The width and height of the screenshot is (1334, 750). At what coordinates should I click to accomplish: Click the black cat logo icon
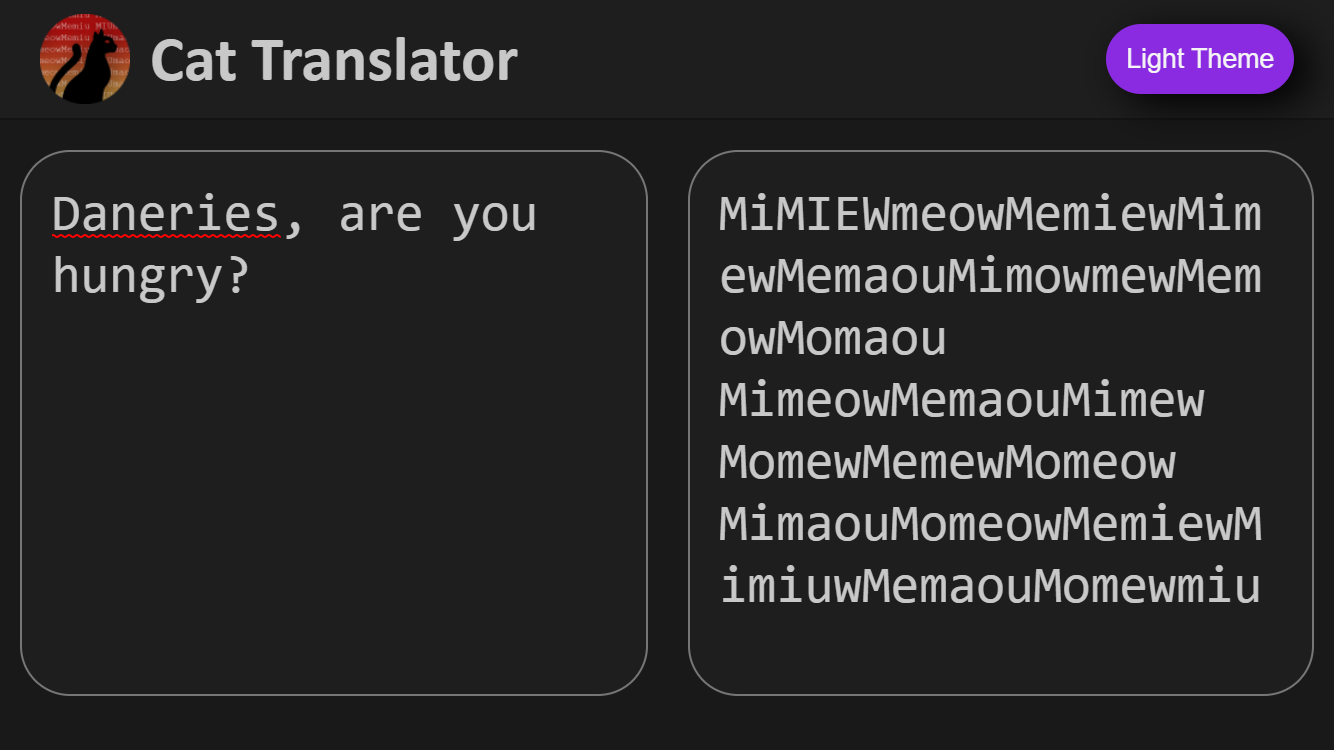(85, 59)
